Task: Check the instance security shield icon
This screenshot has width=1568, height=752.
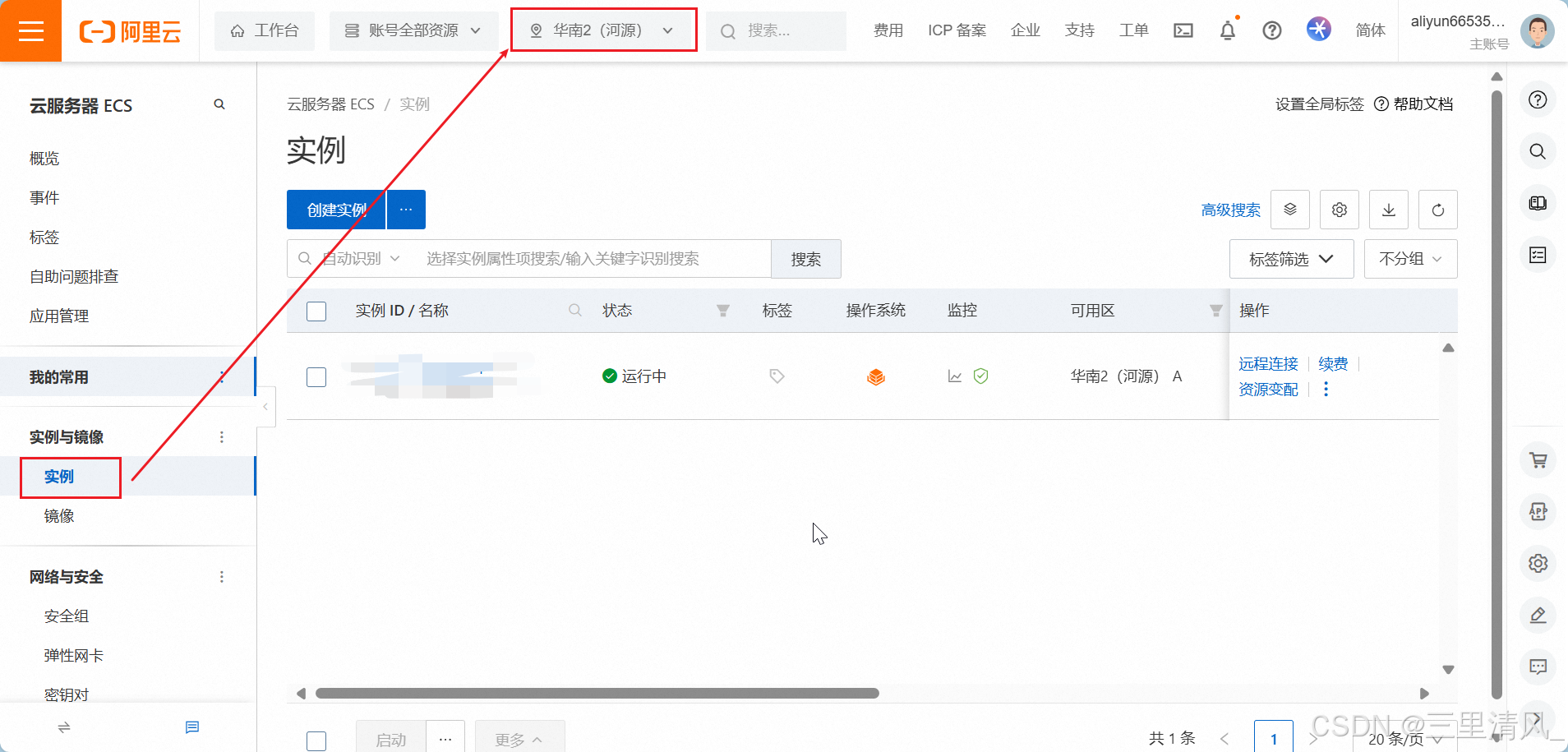Action: point(980,376)
